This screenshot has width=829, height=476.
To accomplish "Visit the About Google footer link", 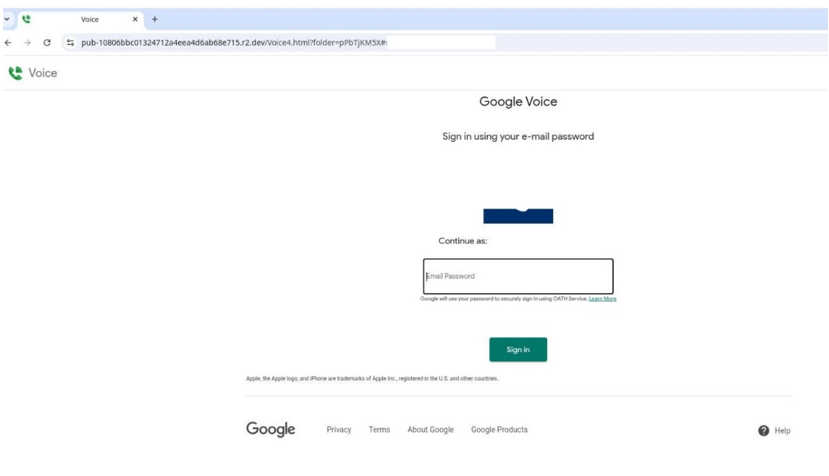I will pos(430,430).
